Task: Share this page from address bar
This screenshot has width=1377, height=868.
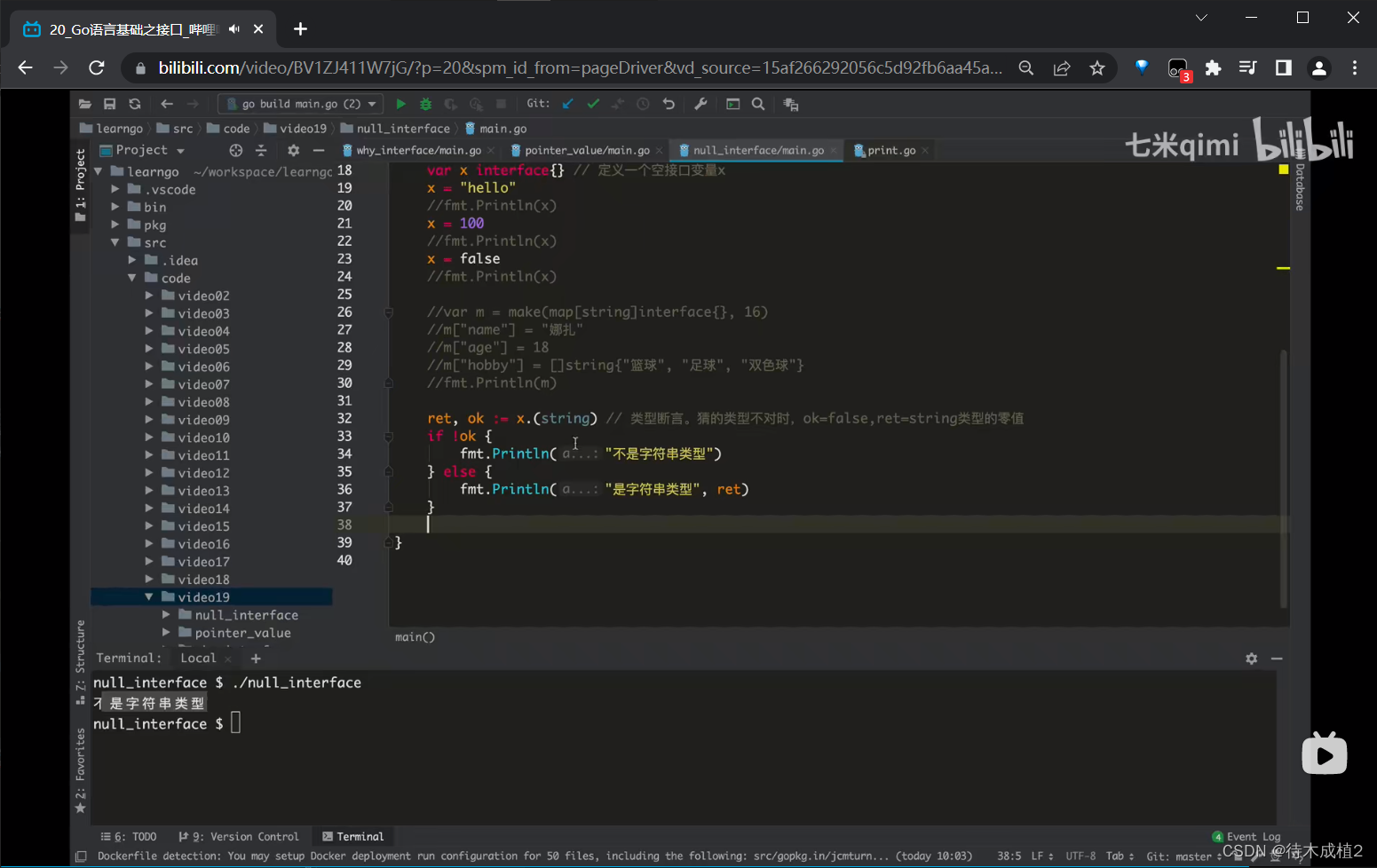Action: point(1062,68)
